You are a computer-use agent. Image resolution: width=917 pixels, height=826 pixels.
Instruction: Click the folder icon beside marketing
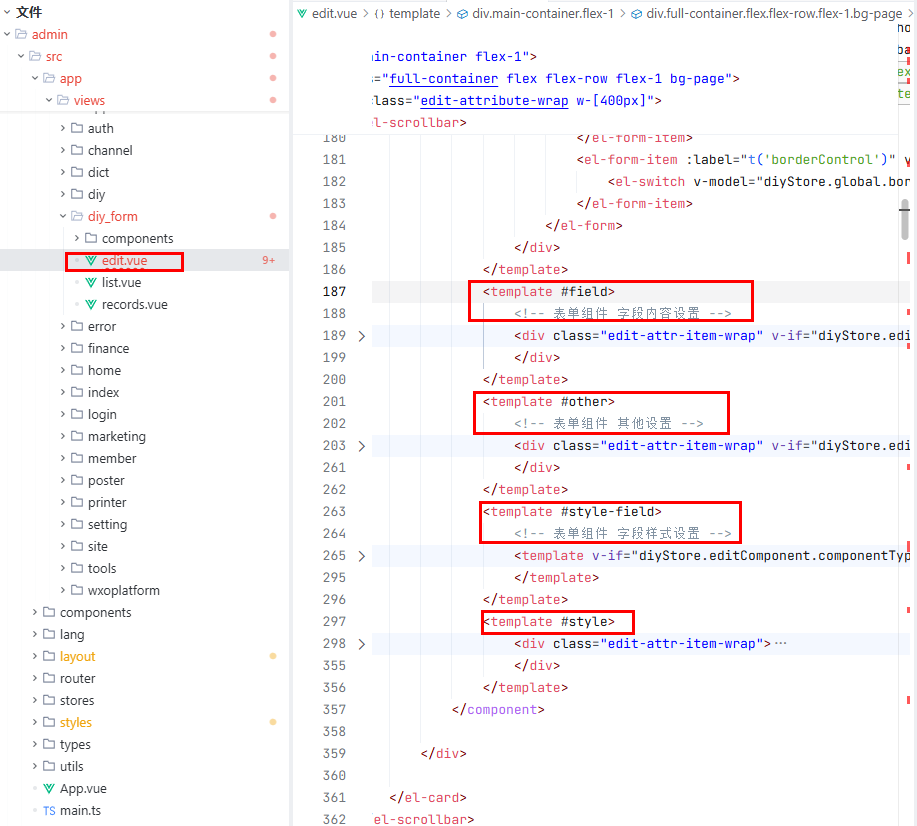(x=77, y=437)
